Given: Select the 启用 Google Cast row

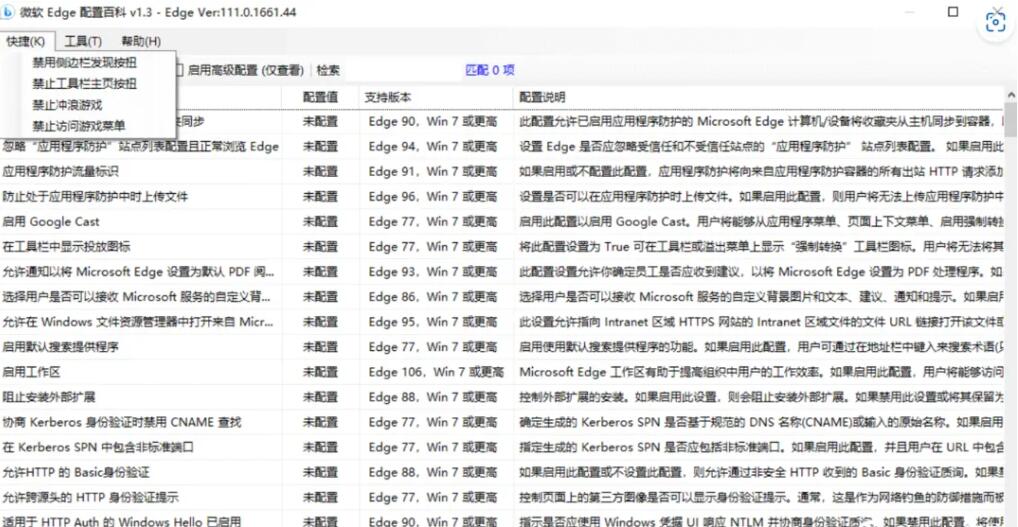Looking at the screenshot, I should (503, 222).
